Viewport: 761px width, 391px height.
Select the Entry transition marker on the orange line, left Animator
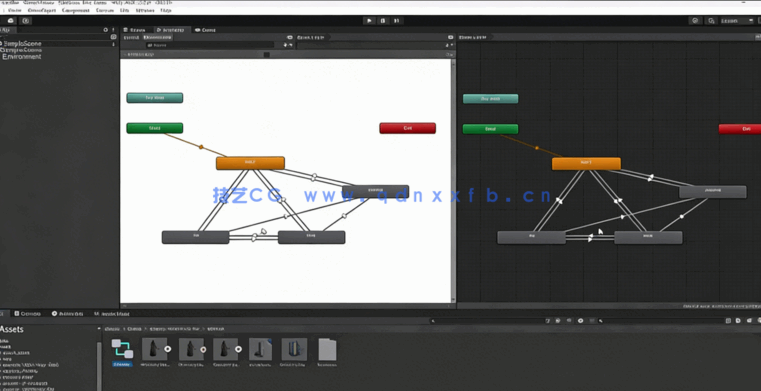pyautogui.click(x=201, y=147)
